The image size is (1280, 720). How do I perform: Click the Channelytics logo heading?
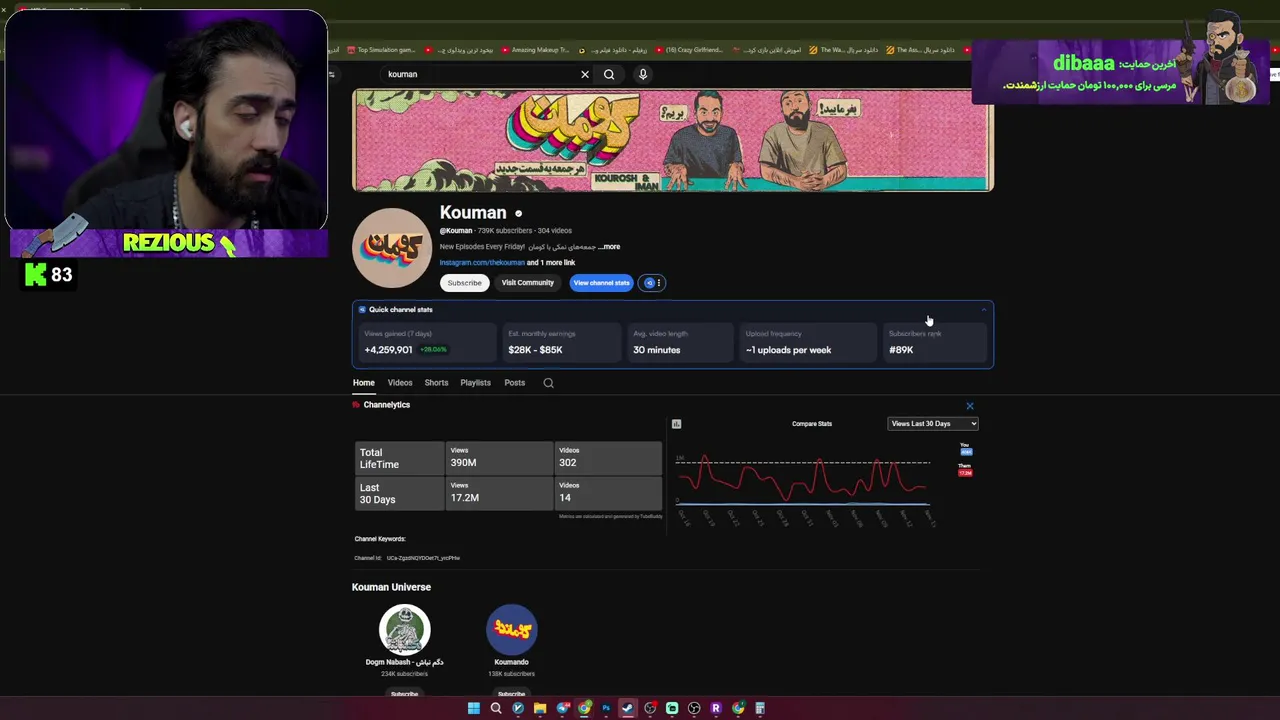tap(381, 405)
